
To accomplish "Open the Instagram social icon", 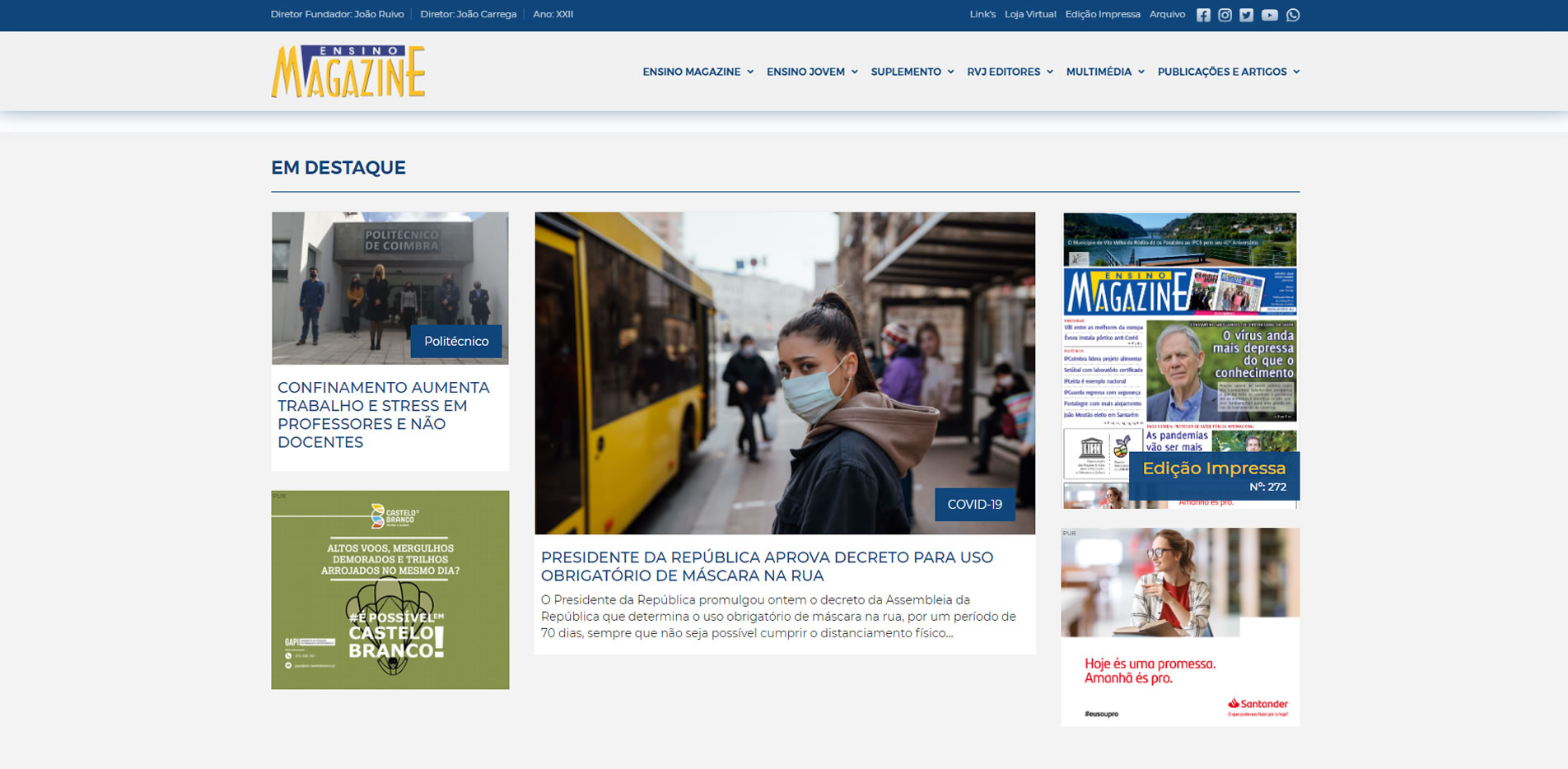I will pyautogui.click(x=1225, y=15).
